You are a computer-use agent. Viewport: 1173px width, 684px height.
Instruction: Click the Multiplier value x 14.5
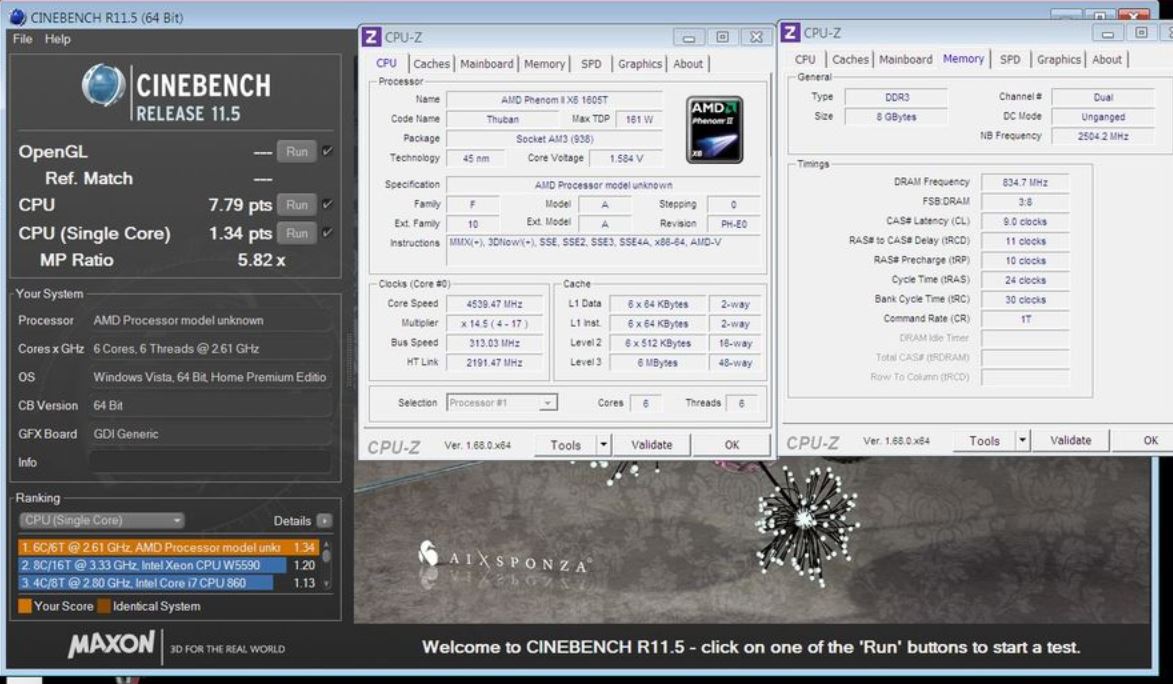pyautogui.click(x=494, y=323)
